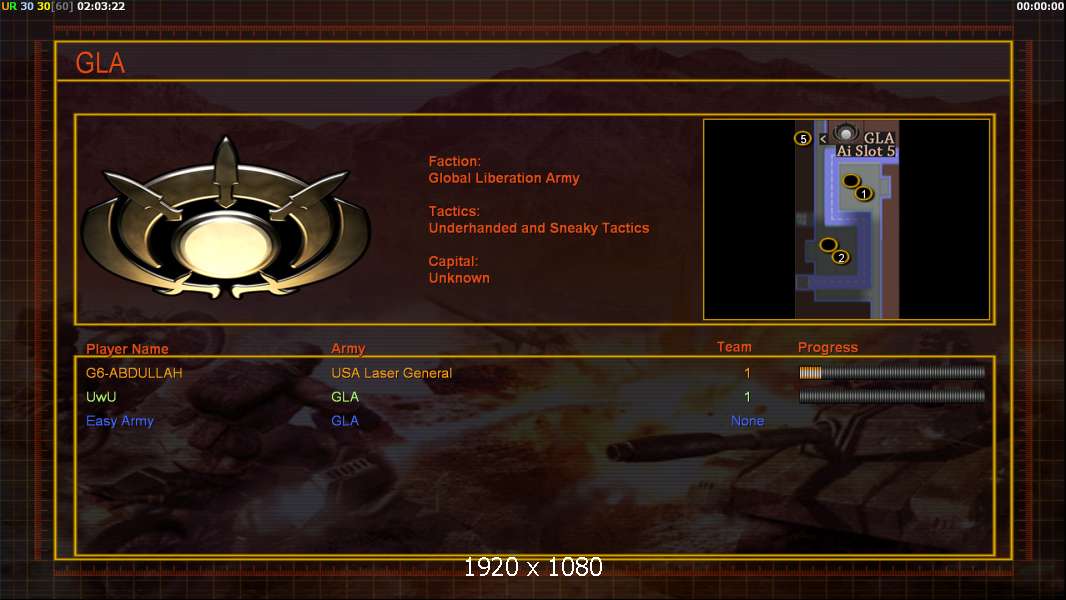The height and width of the screenshot is (600, 1066).
Task: Click the 'Progress' column header
Action: point(827,347)
